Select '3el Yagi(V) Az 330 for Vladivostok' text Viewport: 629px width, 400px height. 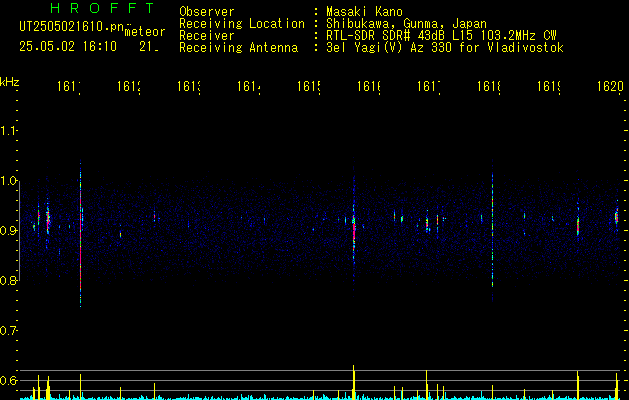445,48
